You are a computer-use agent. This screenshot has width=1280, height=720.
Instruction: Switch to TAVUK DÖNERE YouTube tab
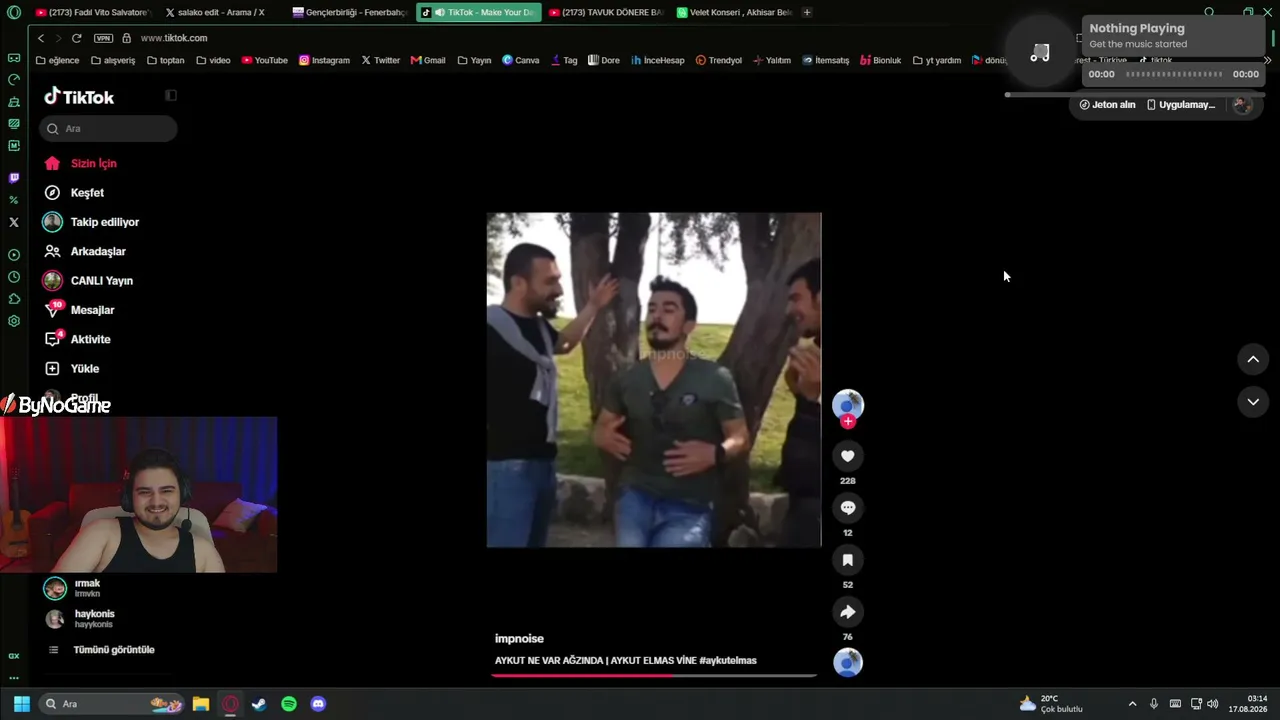(x=605, y=13)
